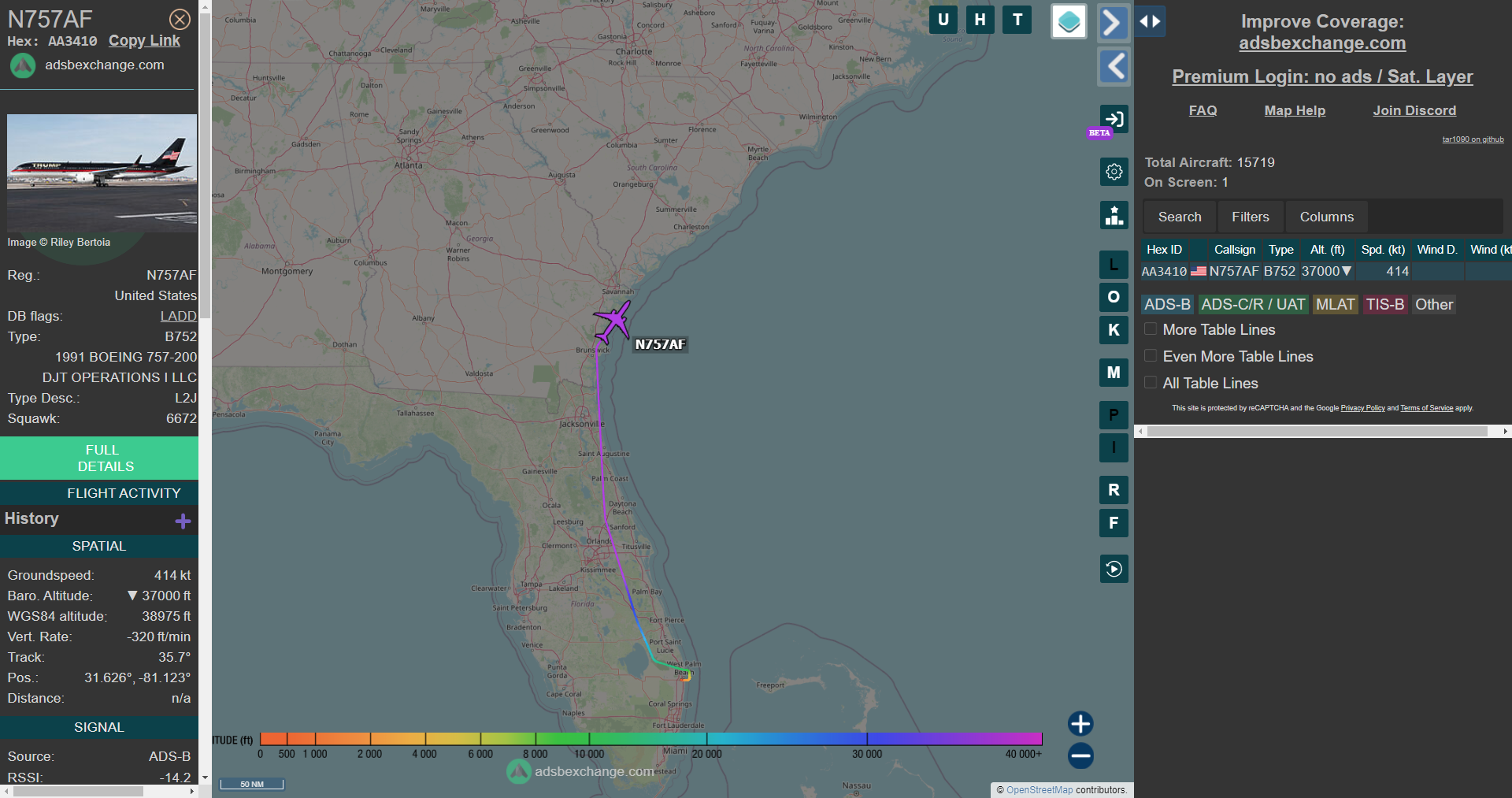The width and height of the screenshot is (1512, 798).
Task: Expand History with plus icon
Action: coord(183,521)
